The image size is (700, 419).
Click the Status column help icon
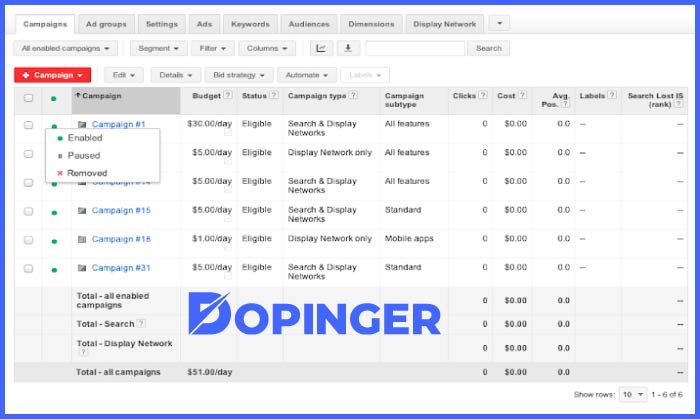tap(274, 95)
